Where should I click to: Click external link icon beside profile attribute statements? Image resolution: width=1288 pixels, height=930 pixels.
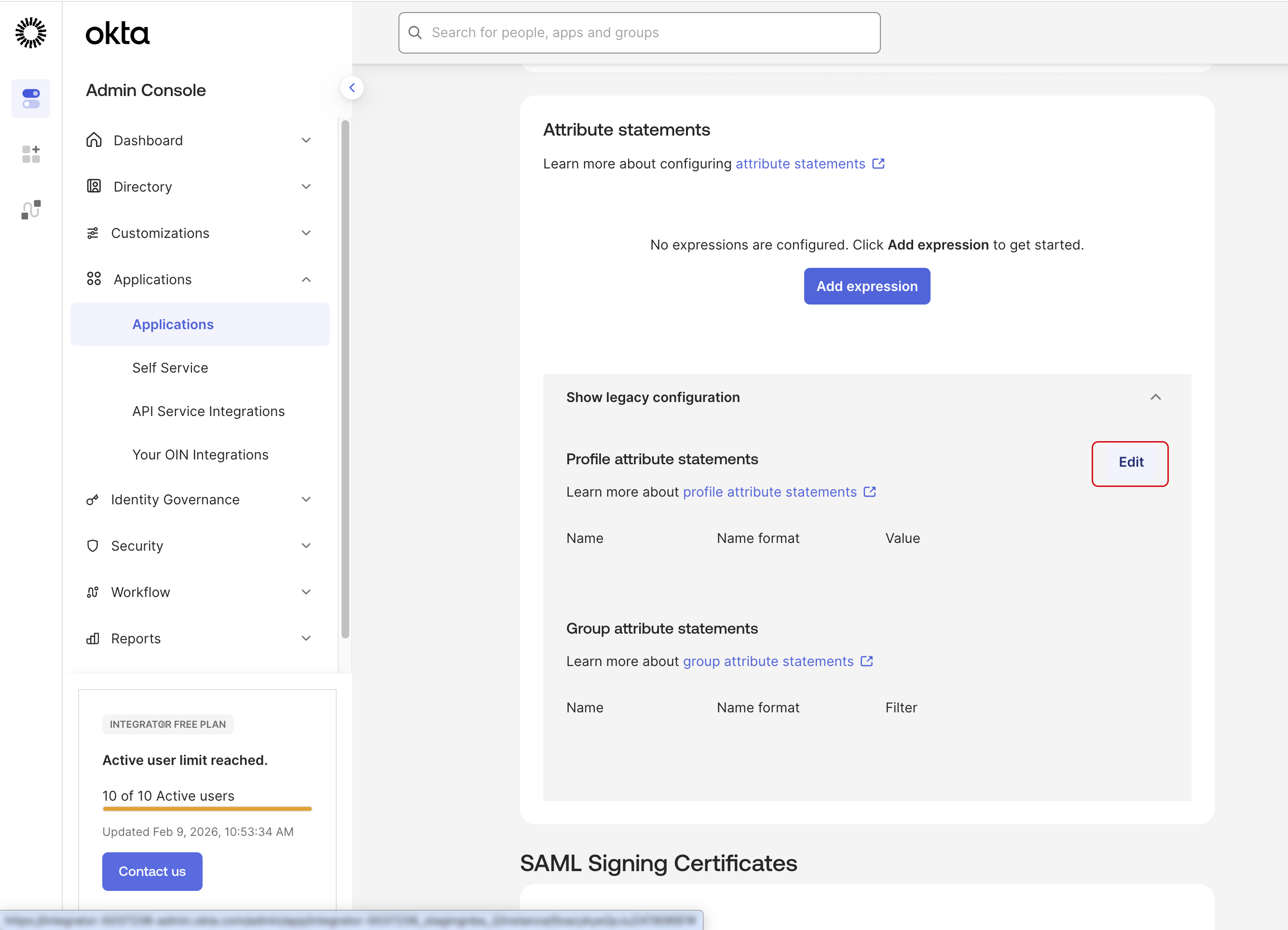[x=869, y=492]
